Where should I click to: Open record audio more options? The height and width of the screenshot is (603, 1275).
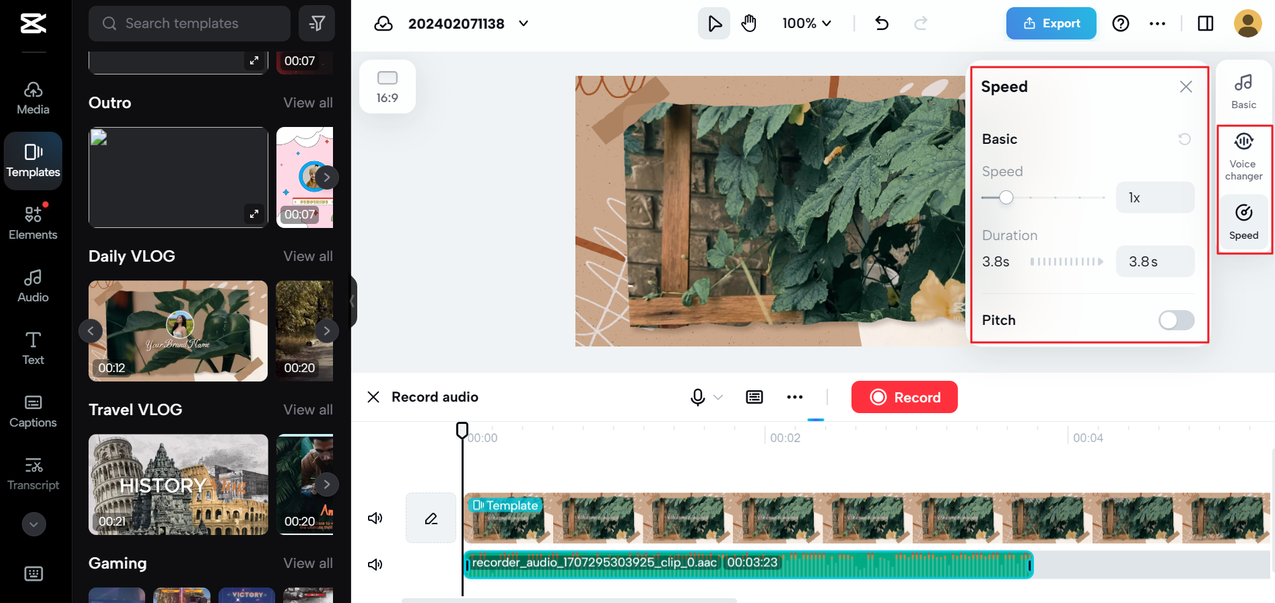coord(795,397)
